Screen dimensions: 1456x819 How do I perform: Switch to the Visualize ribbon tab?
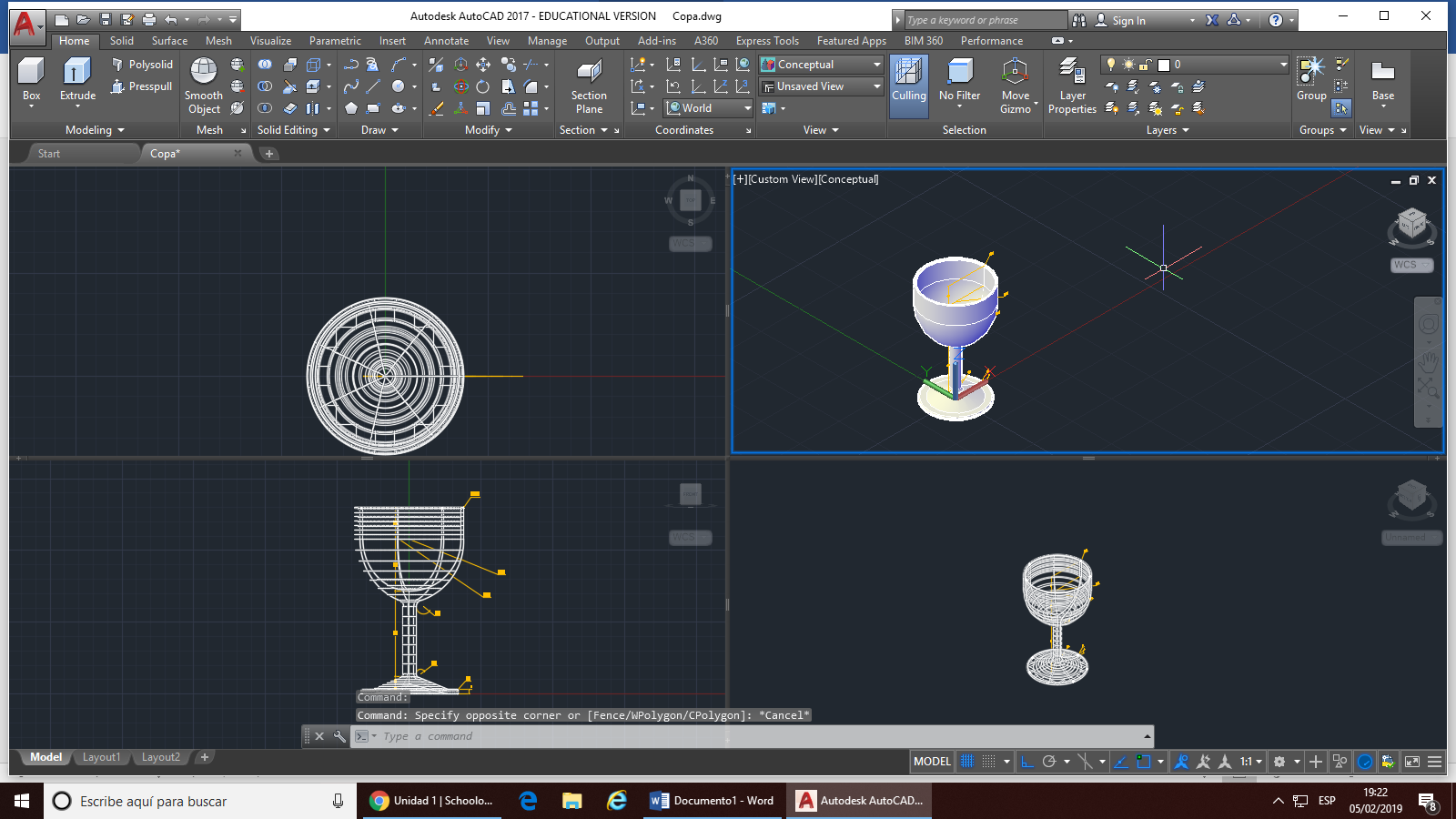[270, 41]
